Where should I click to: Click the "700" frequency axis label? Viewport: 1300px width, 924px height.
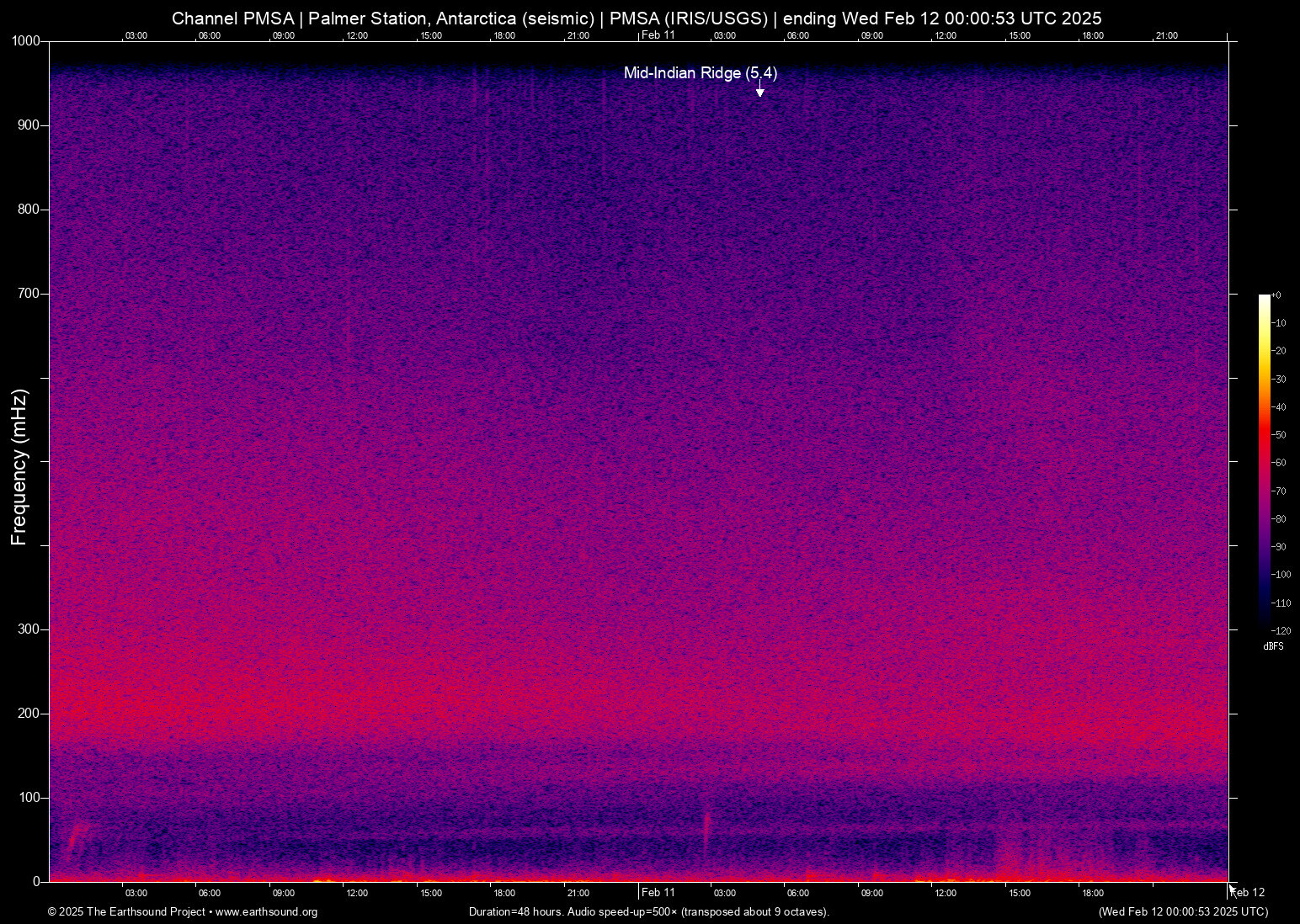pyautogui.click(x=29, y=294)
